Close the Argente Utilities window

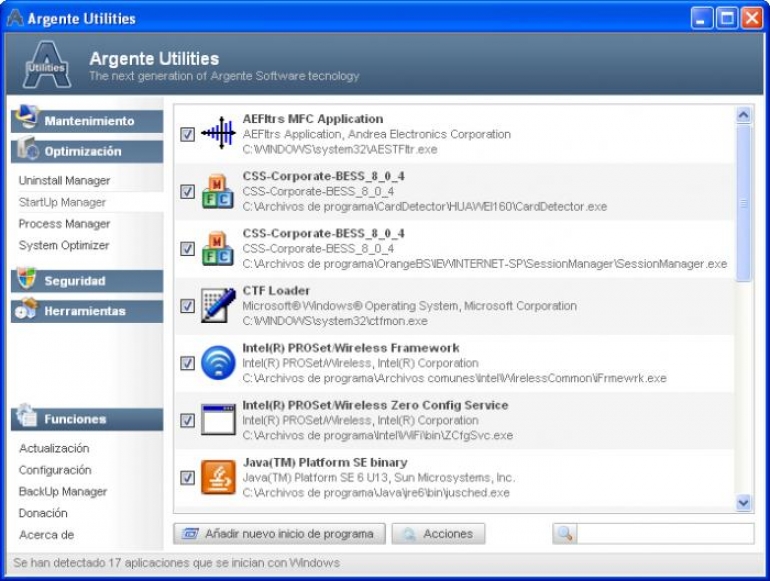pos(752,19)
